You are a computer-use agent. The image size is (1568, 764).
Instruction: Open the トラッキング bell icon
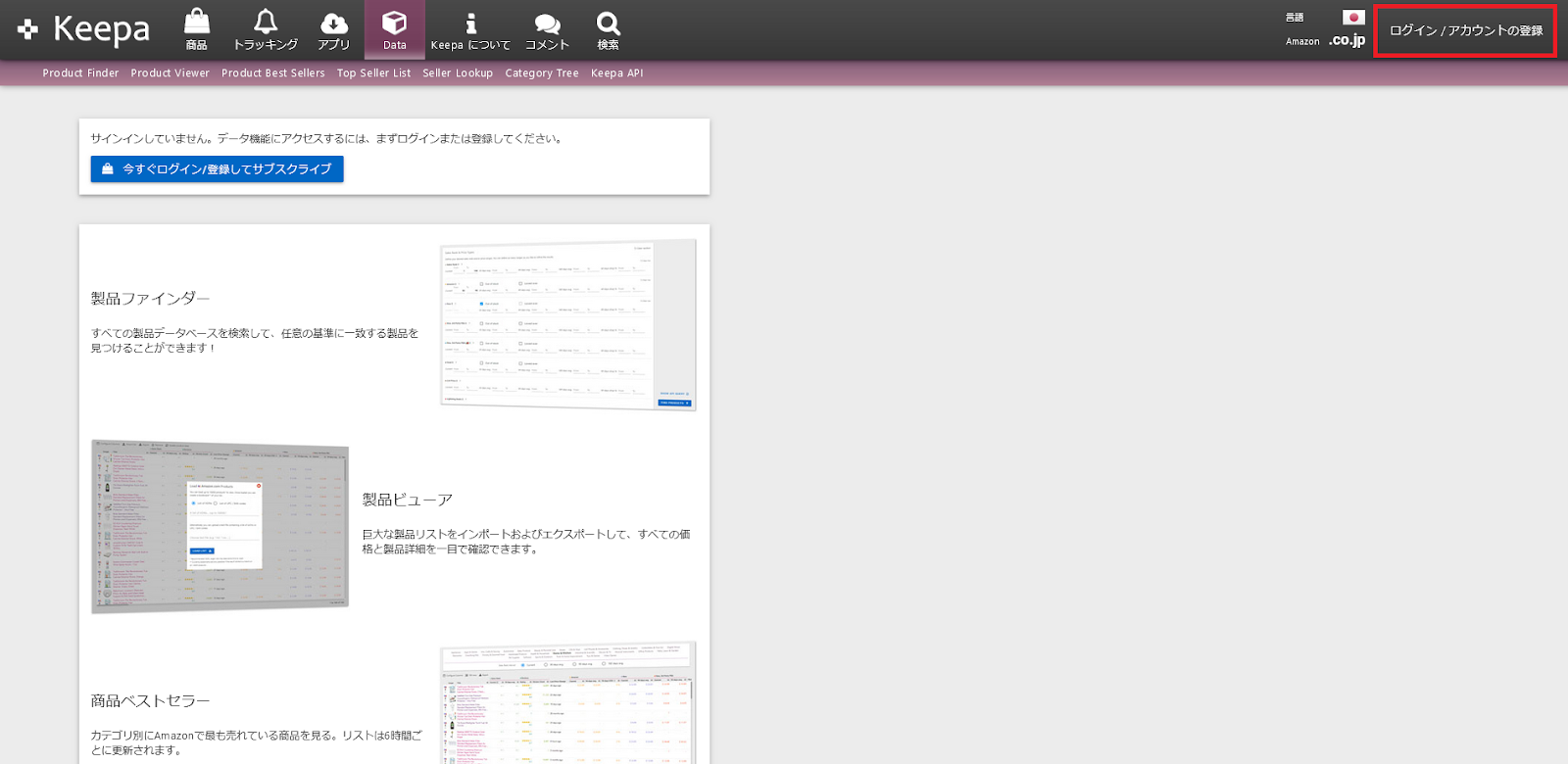coord(266,29)
